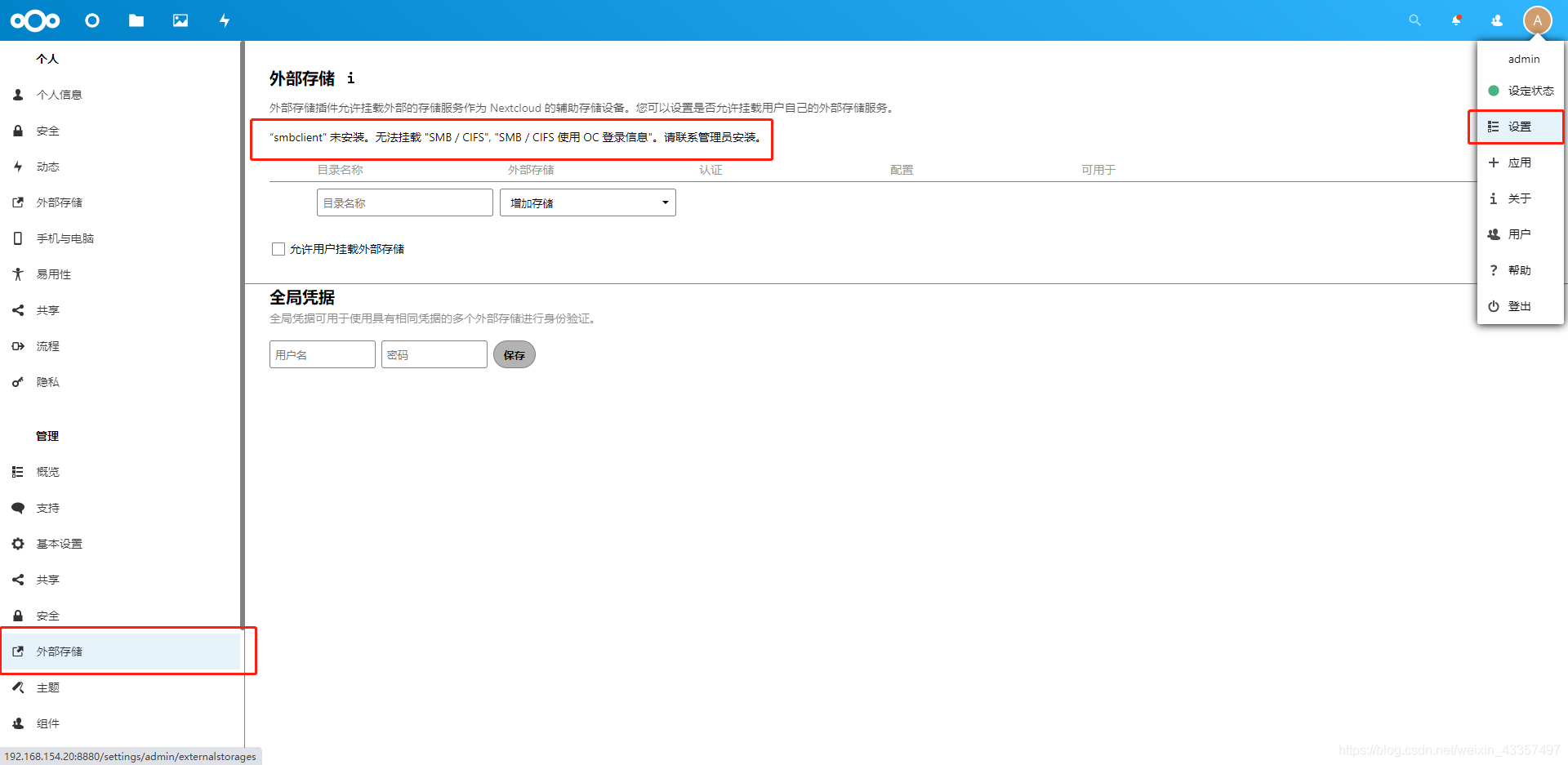Image resolution: width=1568 pixels, height=765 pixels.
Task: Expand the 增加存储 dropdown
Action: tap(588, 202)
